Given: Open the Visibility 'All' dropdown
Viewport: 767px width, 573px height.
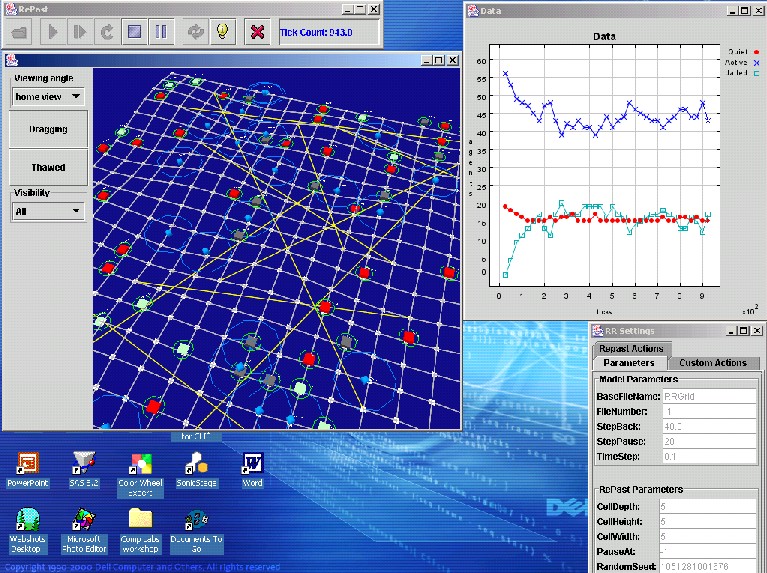Looking at the screenshot, I should pyautogui.click(x=48, y=211).
